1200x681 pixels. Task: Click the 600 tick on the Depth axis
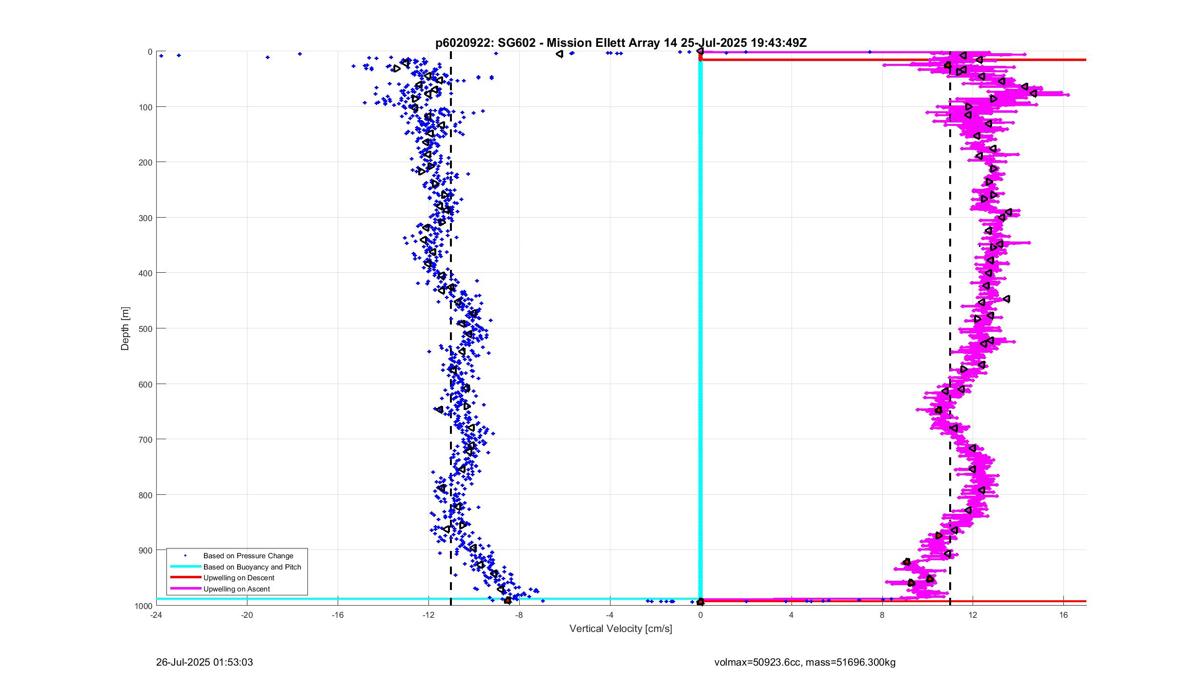[145, 384]
